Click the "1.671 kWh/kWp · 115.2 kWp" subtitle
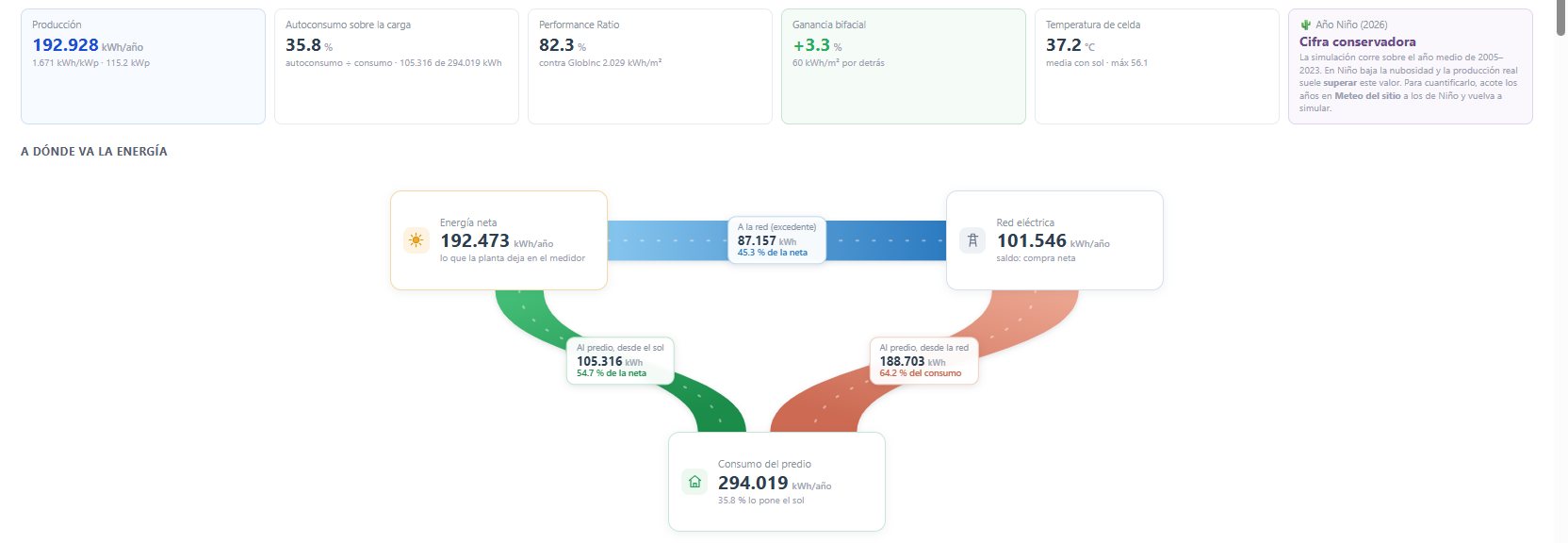Screen dimensions: 1568x543 point(90,63)
